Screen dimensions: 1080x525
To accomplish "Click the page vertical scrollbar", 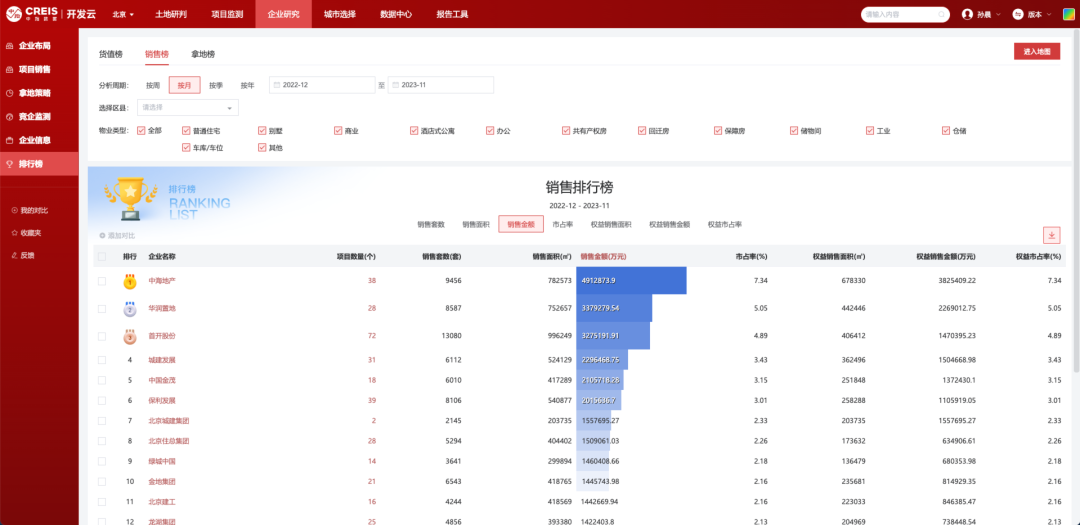I will [x=1076, y=200].
